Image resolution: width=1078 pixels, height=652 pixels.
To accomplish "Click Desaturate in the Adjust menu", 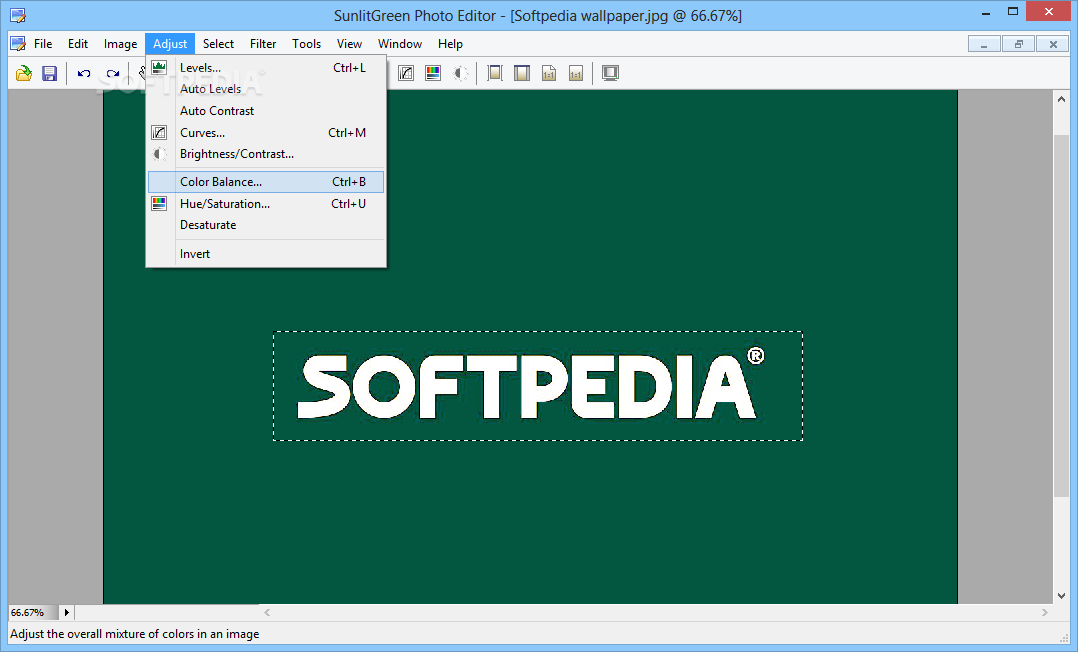I will pos(266,225).
